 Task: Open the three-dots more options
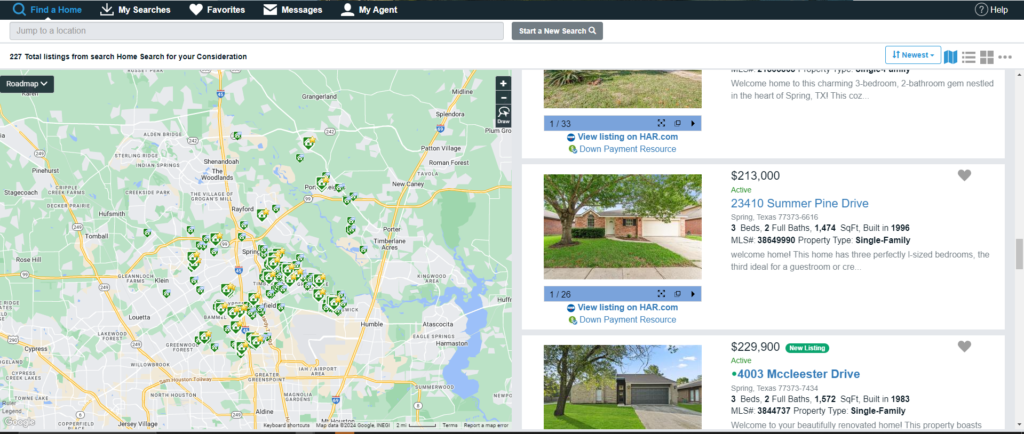[1004, 56]
